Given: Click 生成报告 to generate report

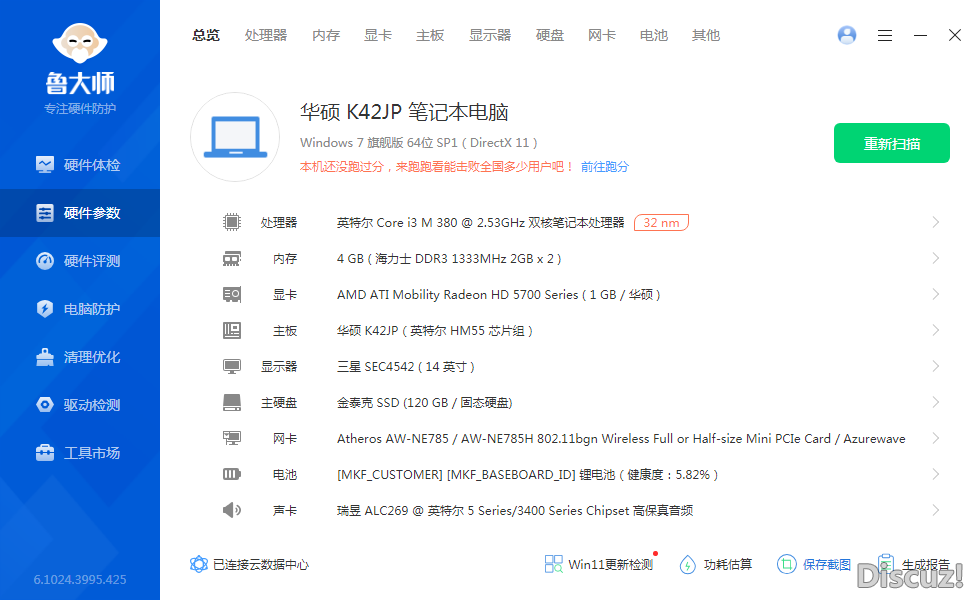Looking at the screenshot, I should click(913, 564).
